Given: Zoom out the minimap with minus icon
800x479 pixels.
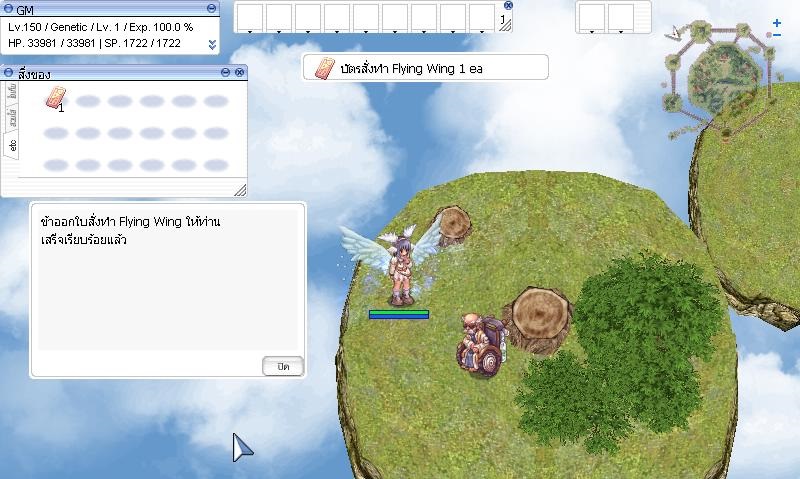Looking at the screenshot, I should pos(777,36).
